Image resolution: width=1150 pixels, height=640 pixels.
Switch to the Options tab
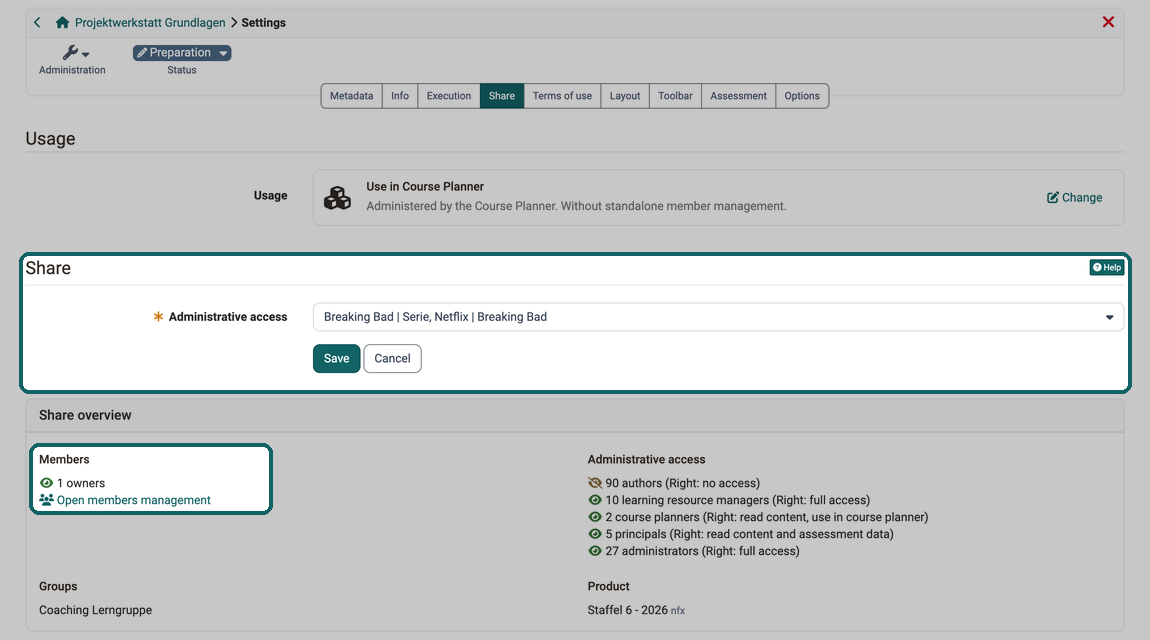pyautogui.click(x=802, y=96)
